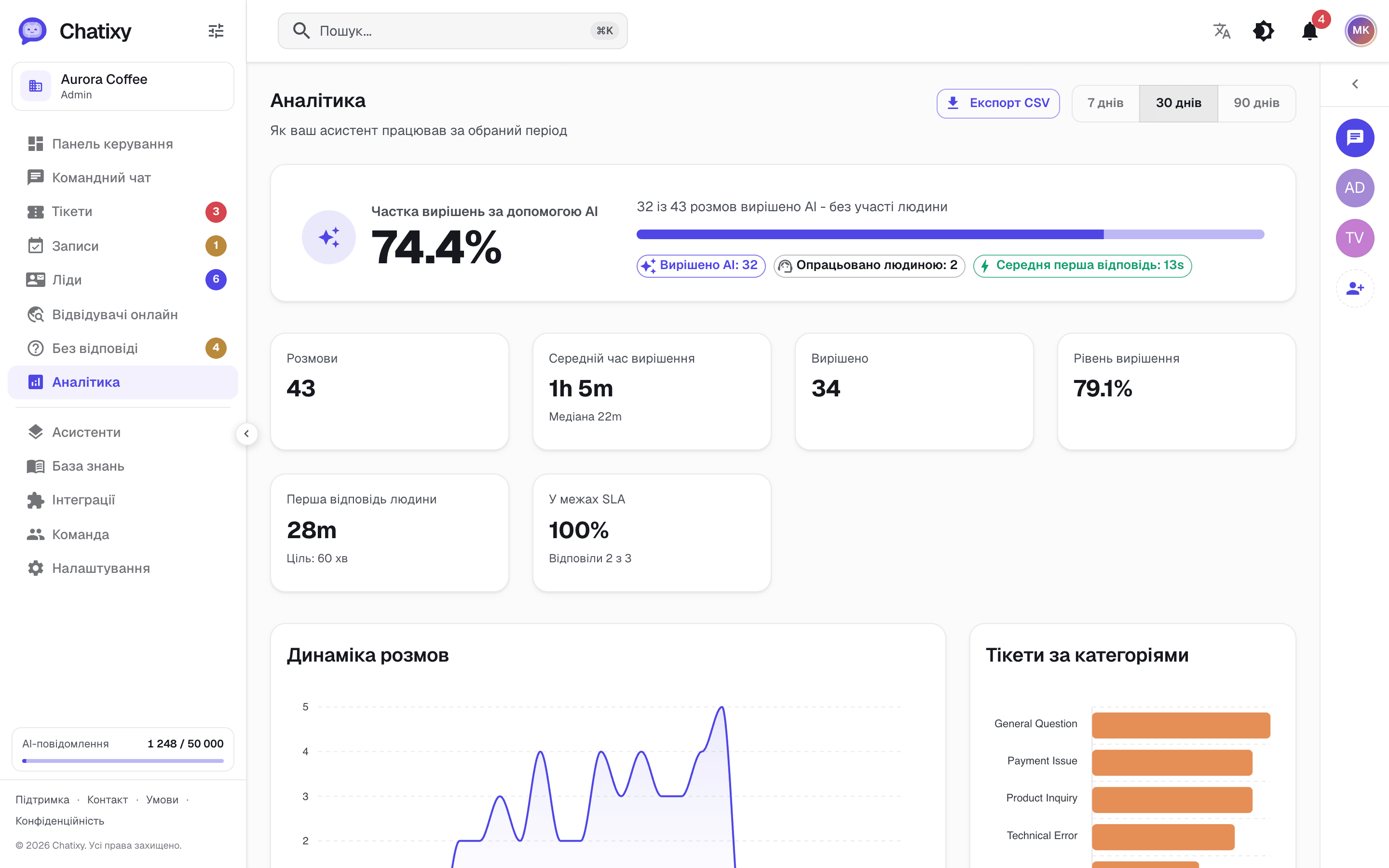The width and height of the screenshot is (1389, 868).
Task: Select Аналітика in the sidebar
Action: point(123,382)
